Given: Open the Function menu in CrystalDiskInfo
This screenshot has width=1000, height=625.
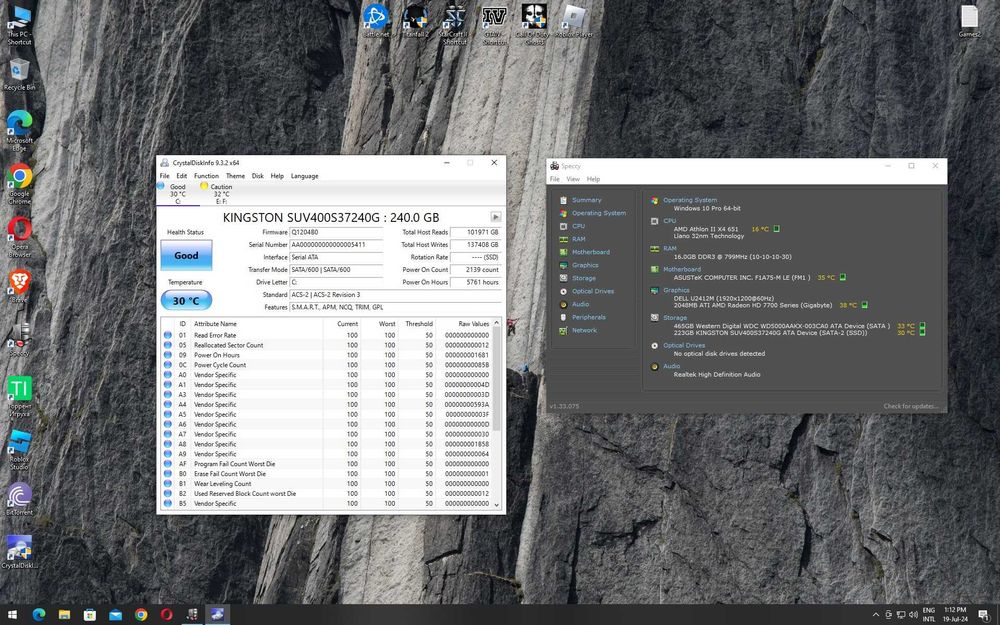Looking at the screenshot, I should pos(206,176).
